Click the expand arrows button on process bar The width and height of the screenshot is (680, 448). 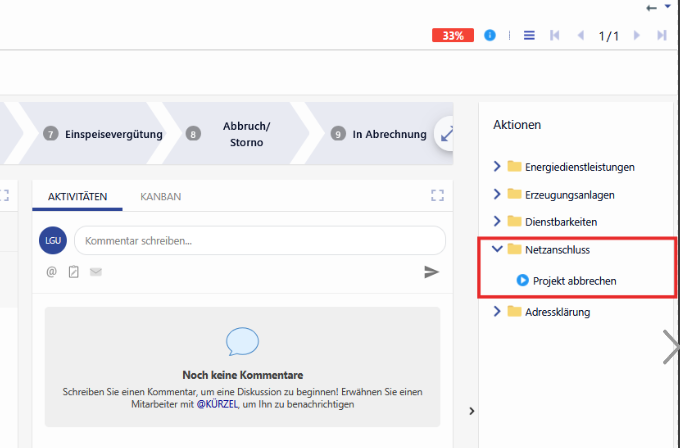[x=446, y=133]
